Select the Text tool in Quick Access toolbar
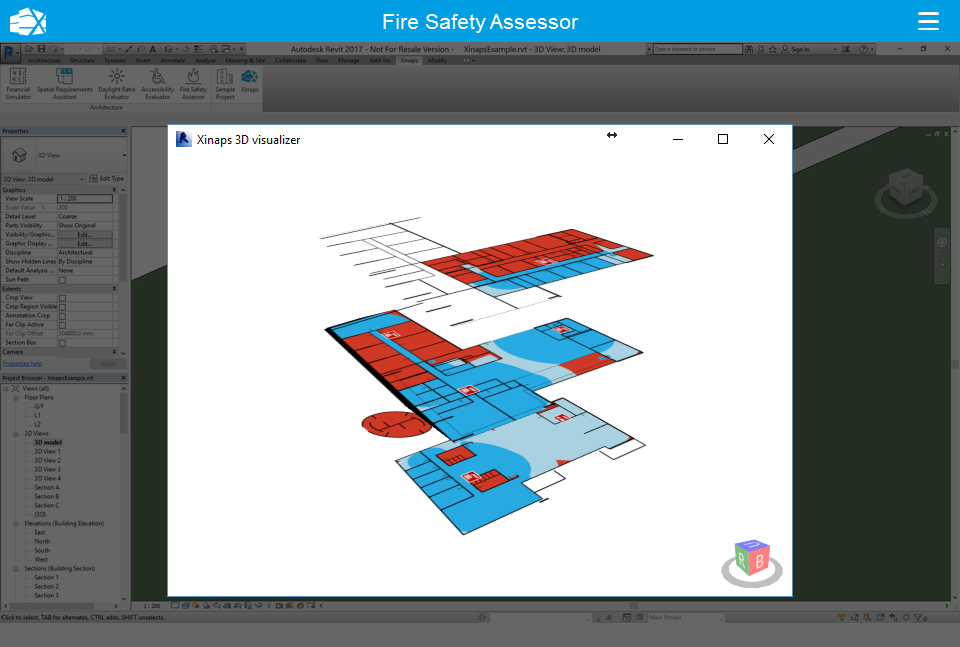This screenshot has width=960, height=647. pyautogui.click(x=152, y=49)
